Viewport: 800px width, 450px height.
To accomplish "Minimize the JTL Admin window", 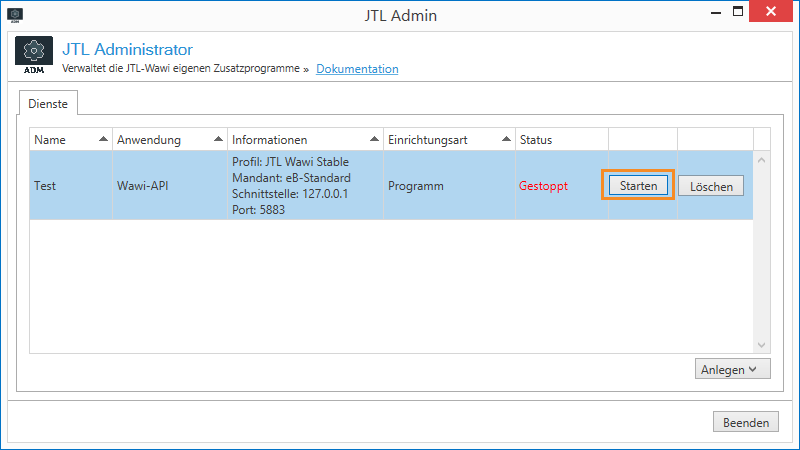I will pyautogui.click(x=715, y=14).
